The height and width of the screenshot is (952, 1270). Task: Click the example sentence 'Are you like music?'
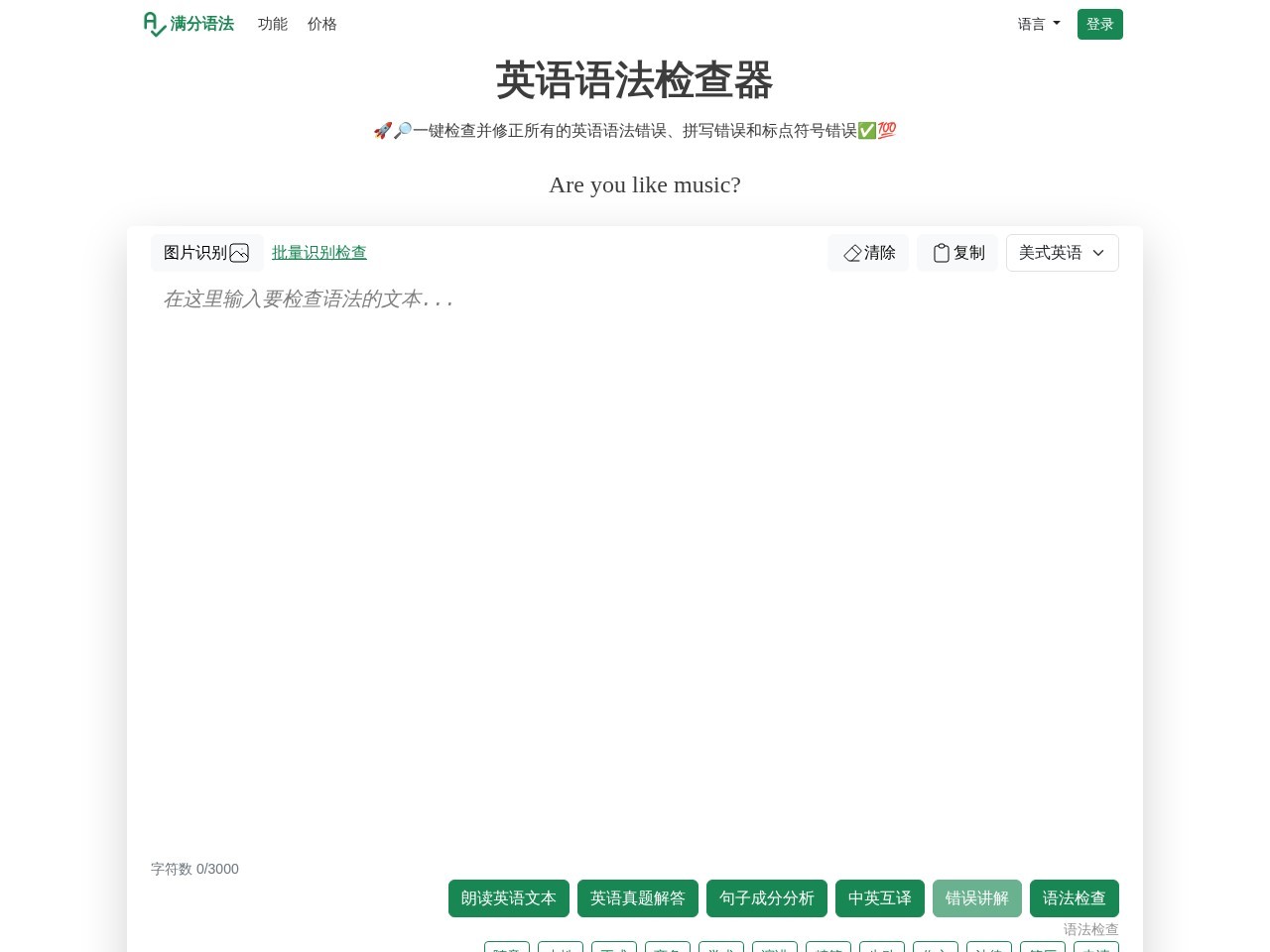645,185
